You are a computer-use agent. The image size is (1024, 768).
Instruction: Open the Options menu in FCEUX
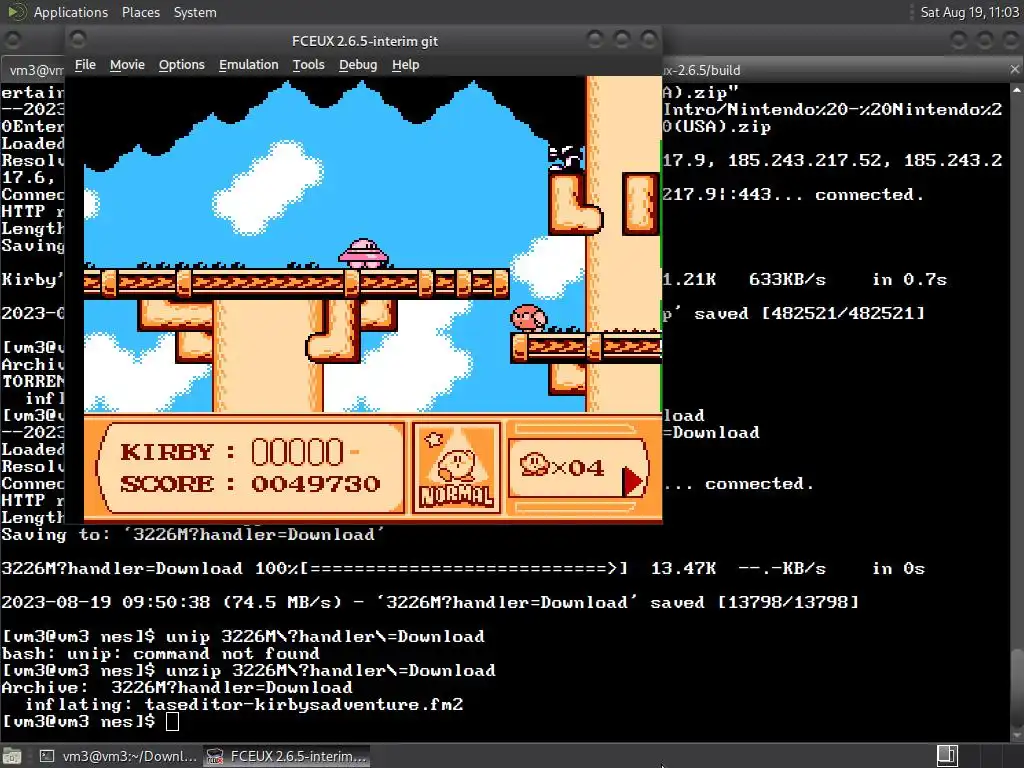tap(182, 65)
